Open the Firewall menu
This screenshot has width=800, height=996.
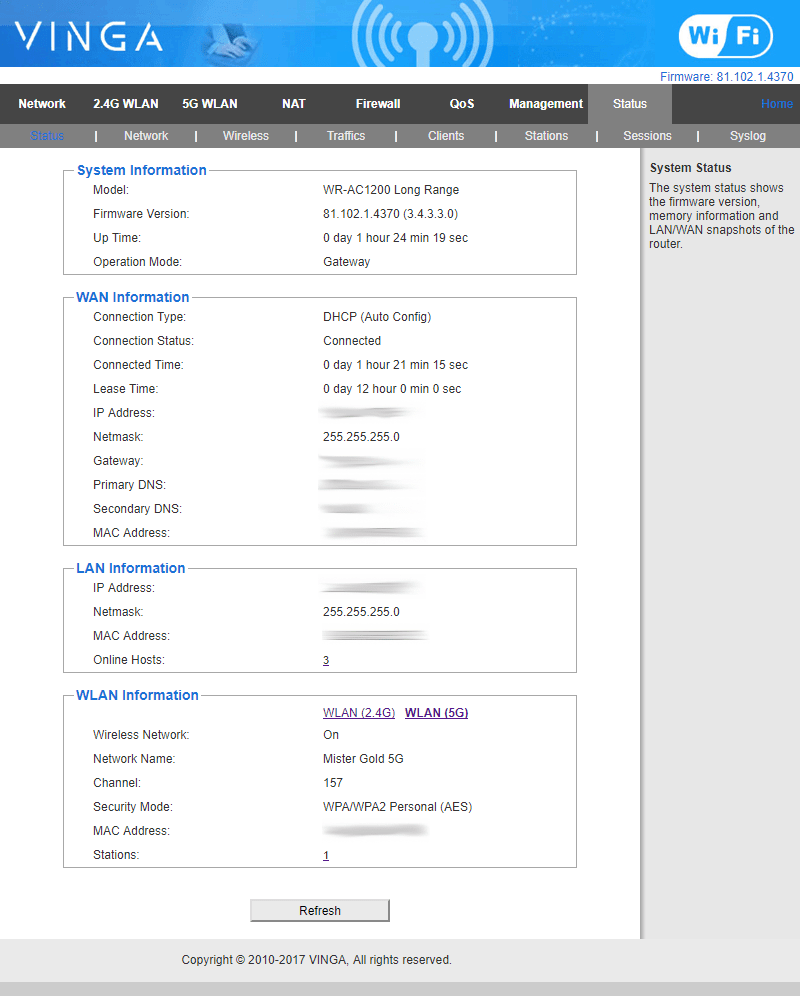(378, 104)
